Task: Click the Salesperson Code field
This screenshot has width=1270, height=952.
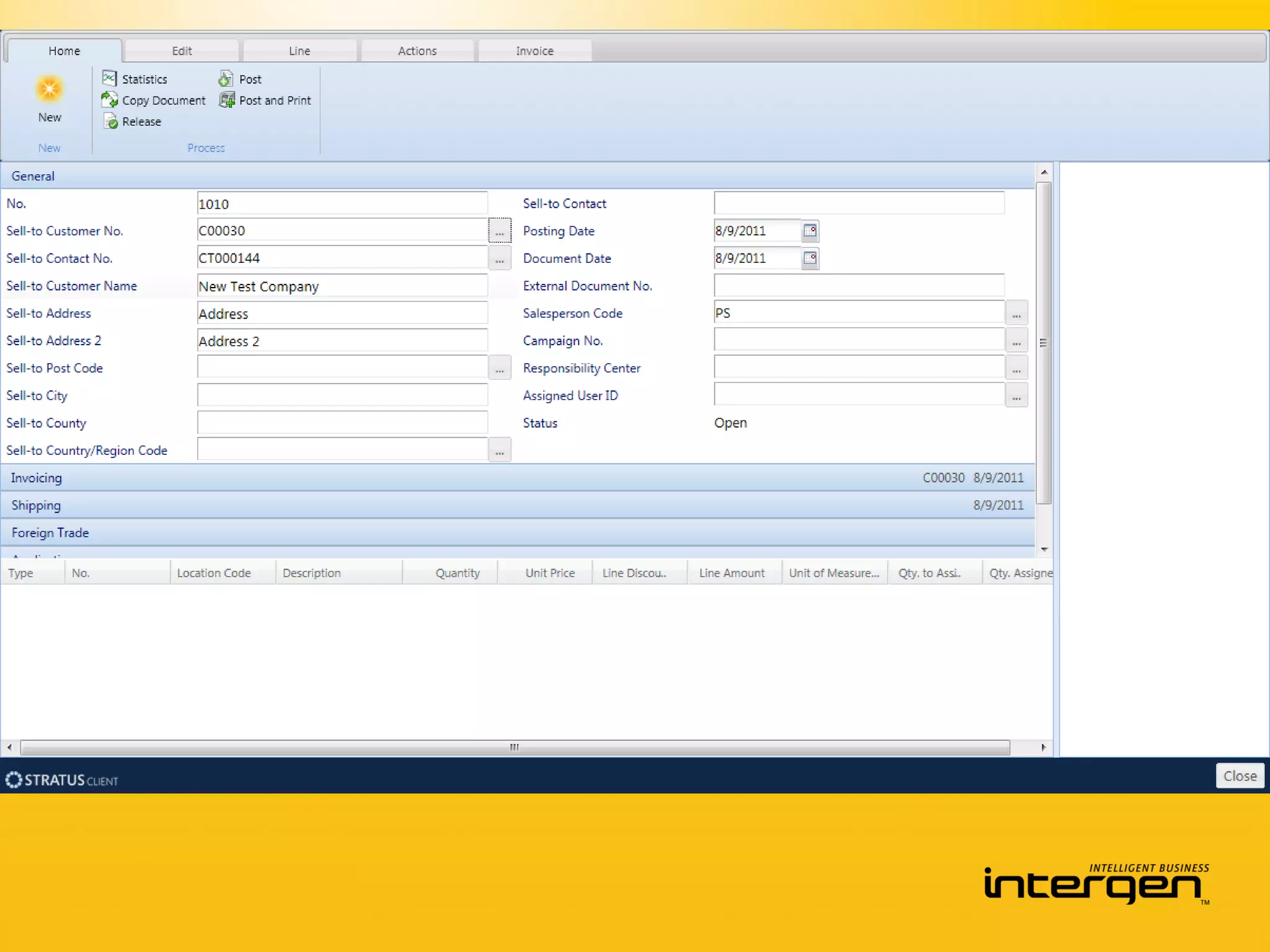Action: [859, 313]
